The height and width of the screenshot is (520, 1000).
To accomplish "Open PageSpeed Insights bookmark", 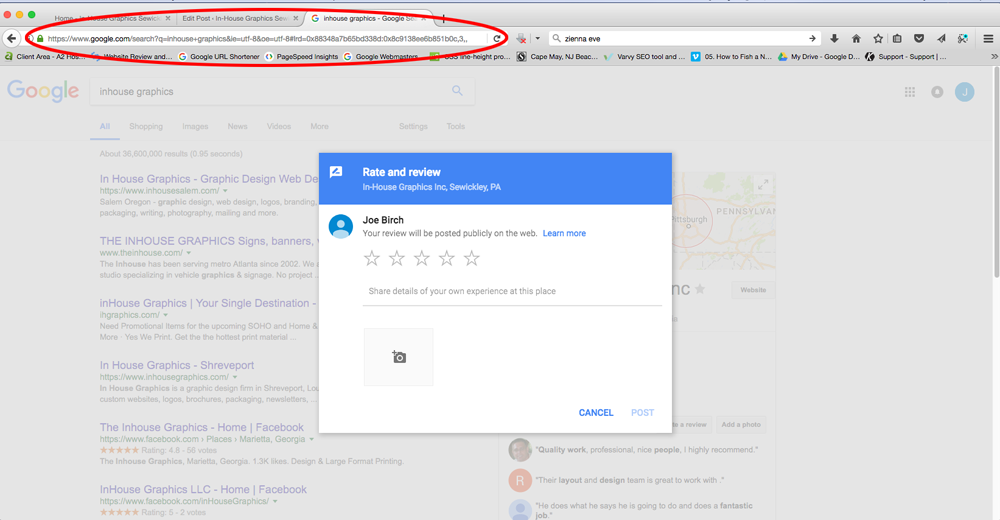I will click(301, 57).
